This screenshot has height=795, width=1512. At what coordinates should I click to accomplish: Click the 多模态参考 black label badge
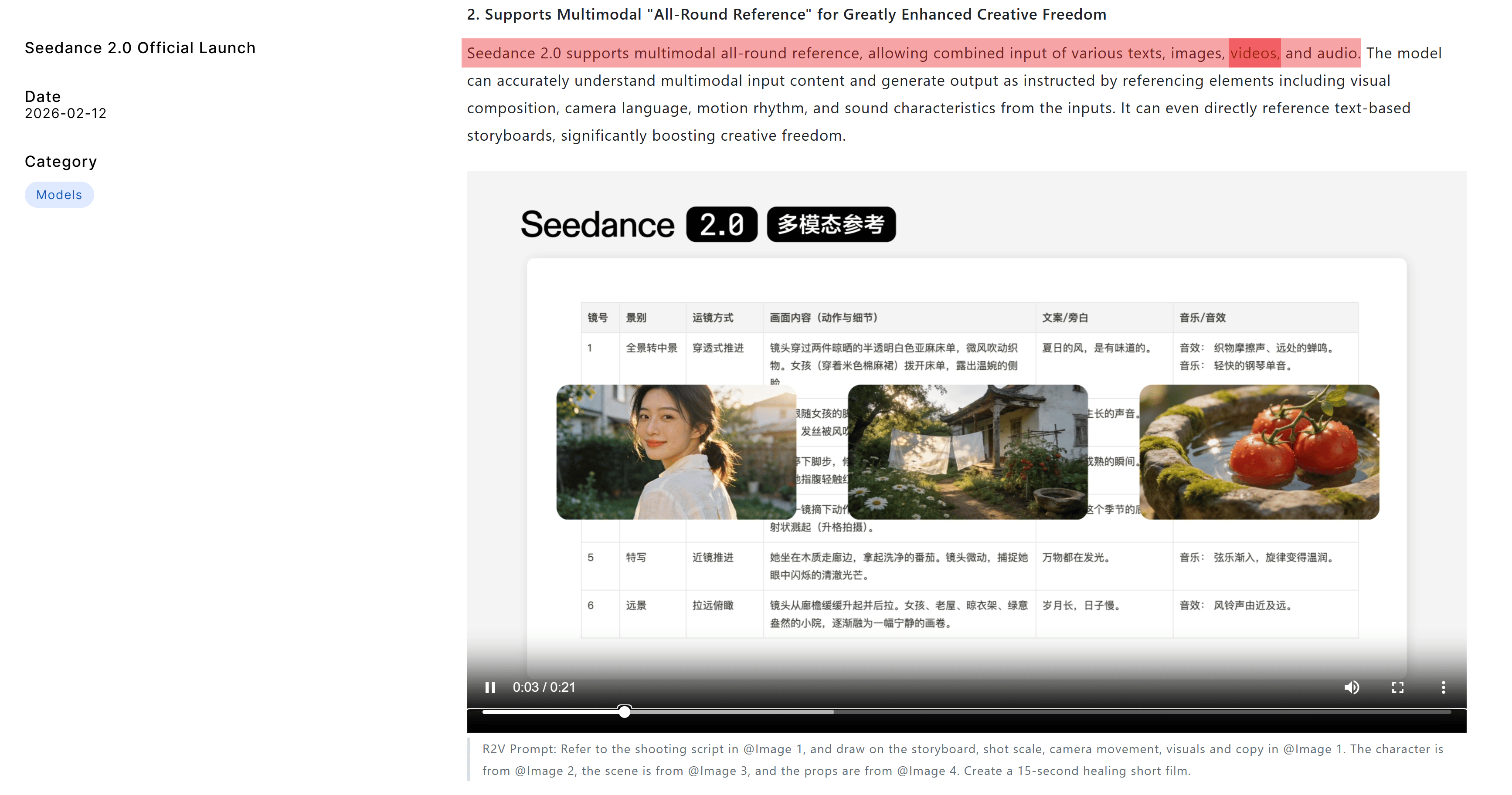[831, 224]
